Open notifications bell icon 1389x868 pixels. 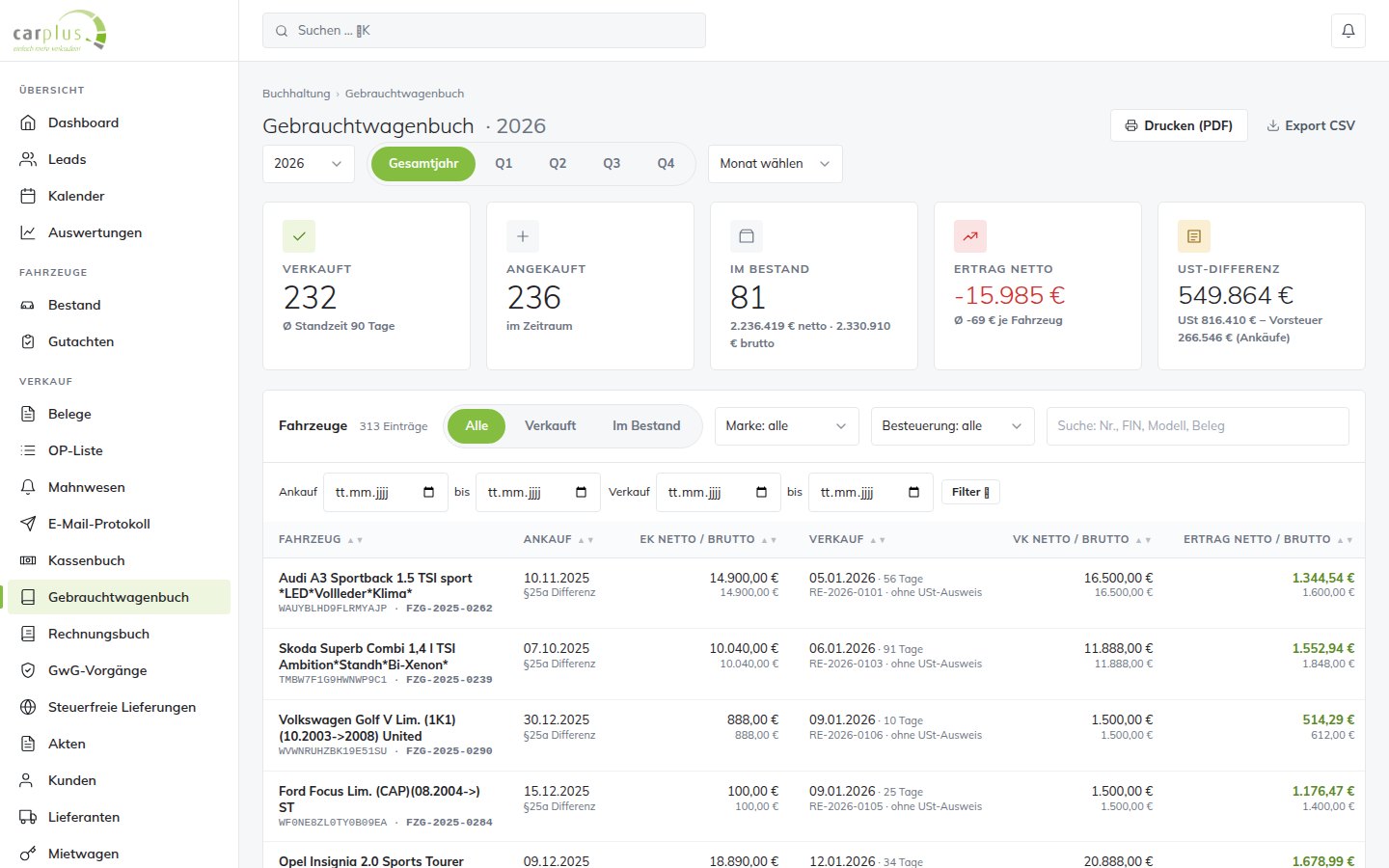click(x=1348, y=31)
